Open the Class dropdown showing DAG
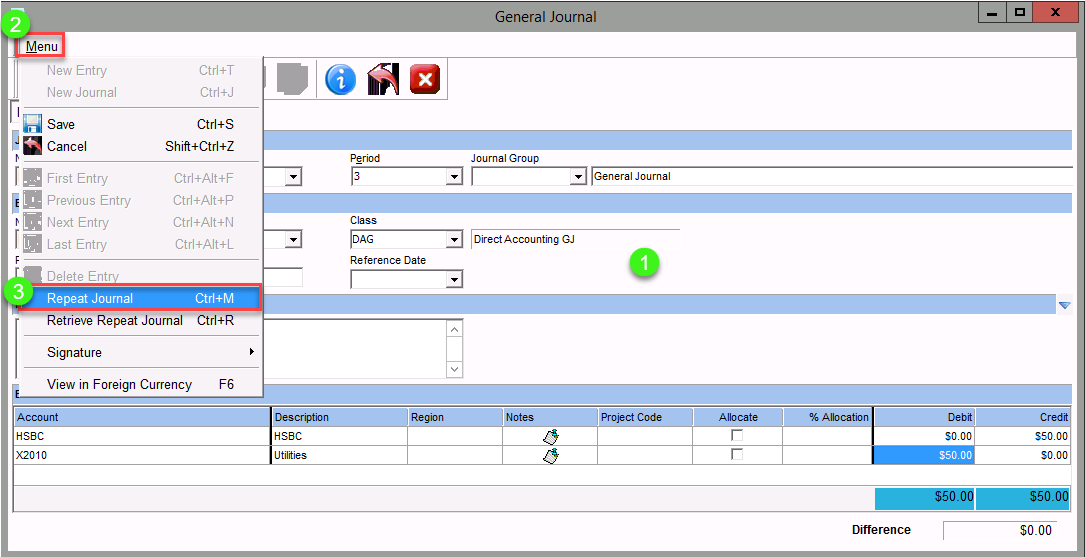1085x557 pixels. (x=454, y=240)
